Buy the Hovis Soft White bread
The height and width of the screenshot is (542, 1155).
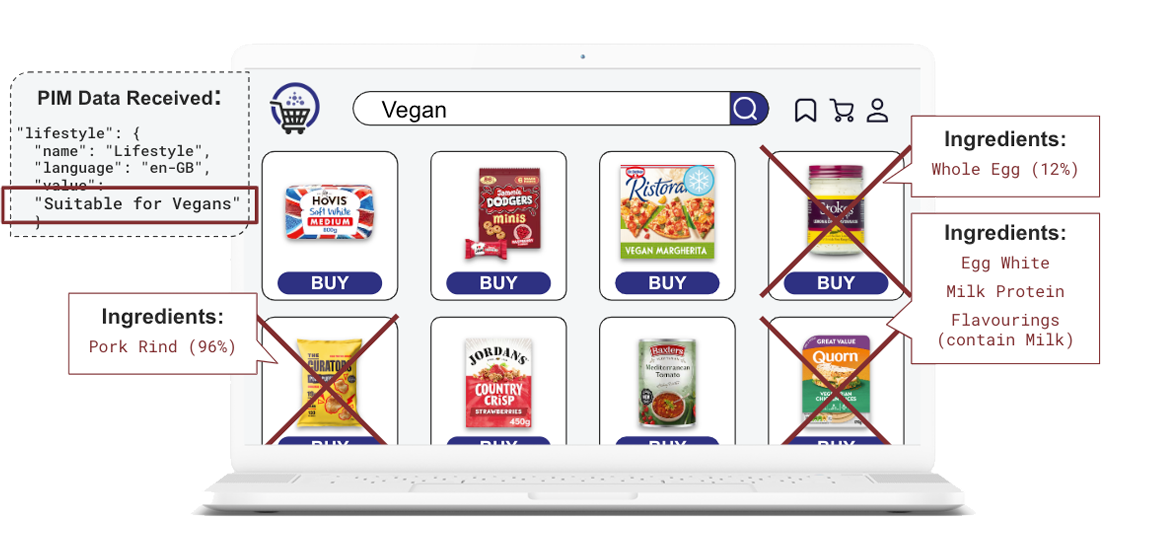point(329,283)
